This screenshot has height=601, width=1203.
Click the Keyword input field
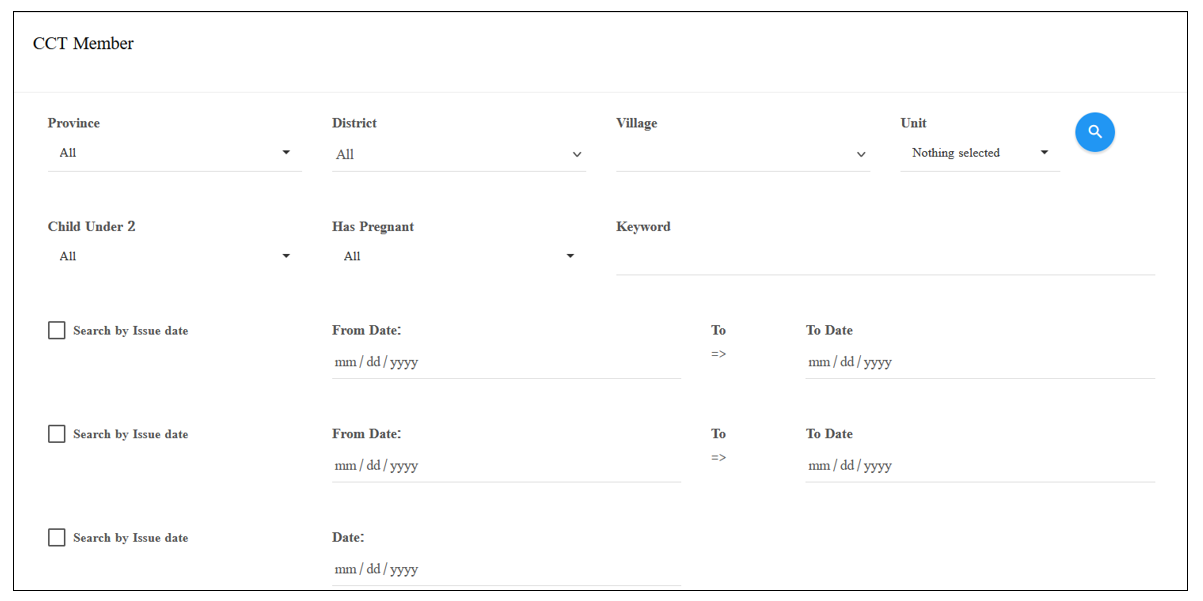(885, 258)
